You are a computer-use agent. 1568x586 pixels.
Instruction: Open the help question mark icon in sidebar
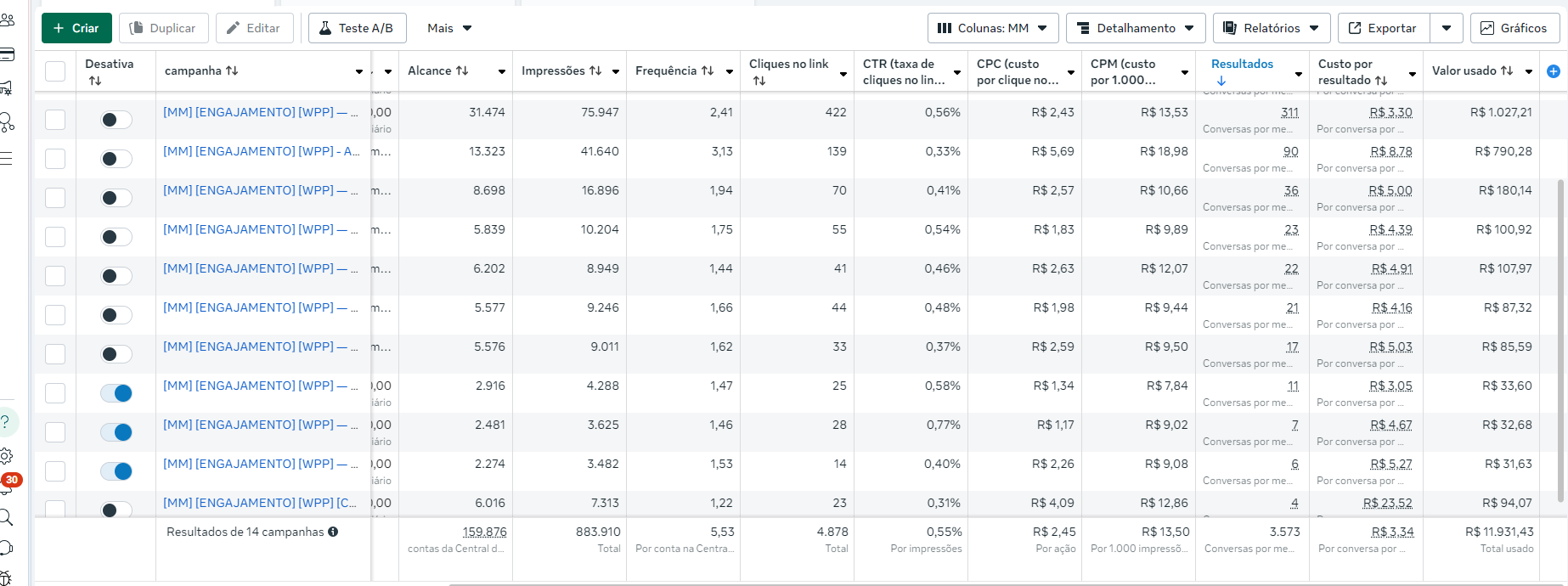click(x=5, y=421)
